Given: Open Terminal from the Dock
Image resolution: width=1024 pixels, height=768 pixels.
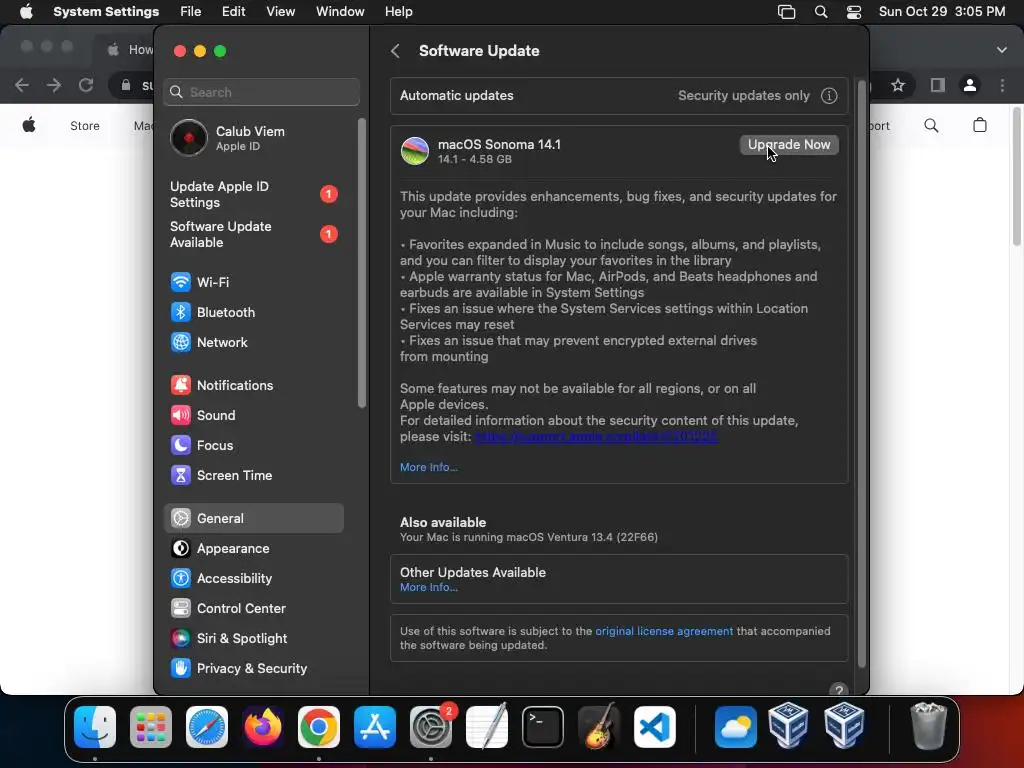Looking at the screenshot, I should pyautogui.click(x=543, y=727).
